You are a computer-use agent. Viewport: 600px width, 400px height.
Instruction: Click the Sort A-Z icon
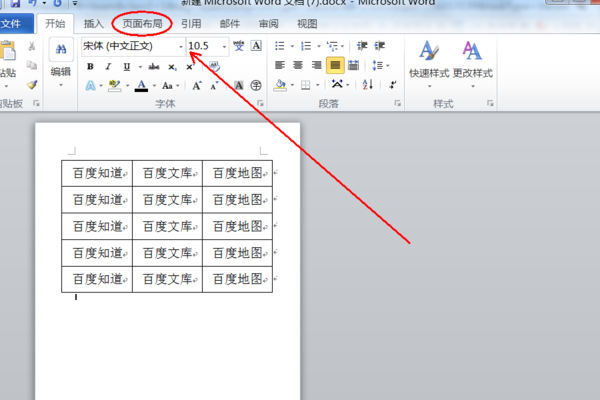click(367, 85)
